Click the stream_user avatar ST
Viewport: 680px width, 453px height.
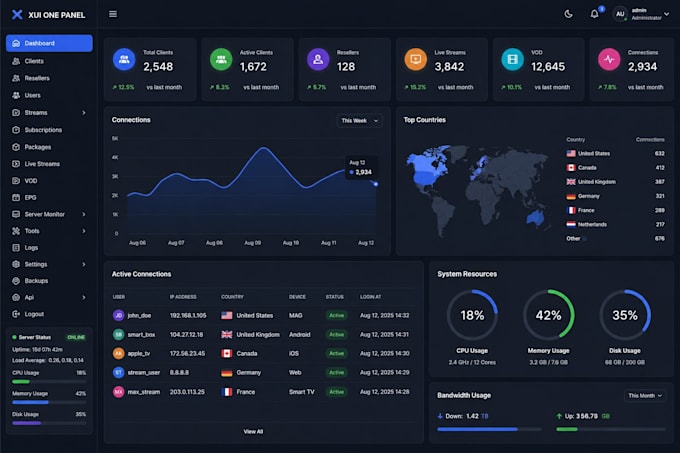[118, 373]
